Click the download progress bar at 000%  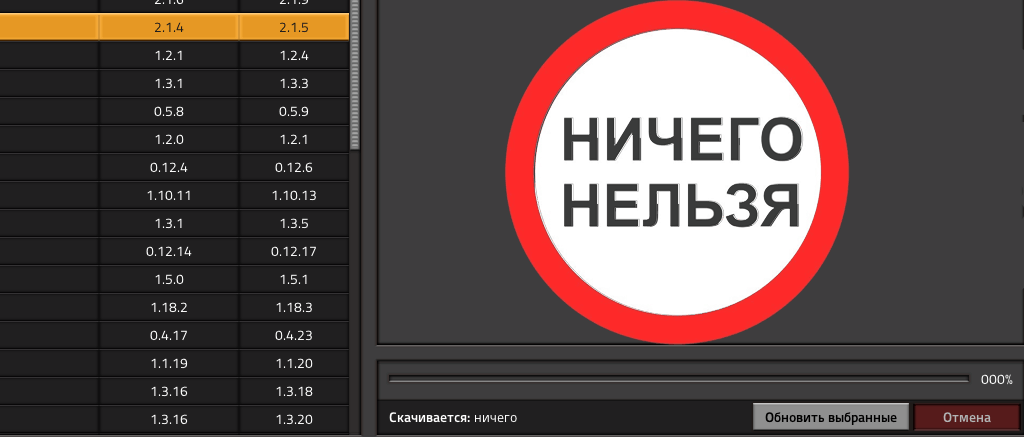(x=678, y=379)
